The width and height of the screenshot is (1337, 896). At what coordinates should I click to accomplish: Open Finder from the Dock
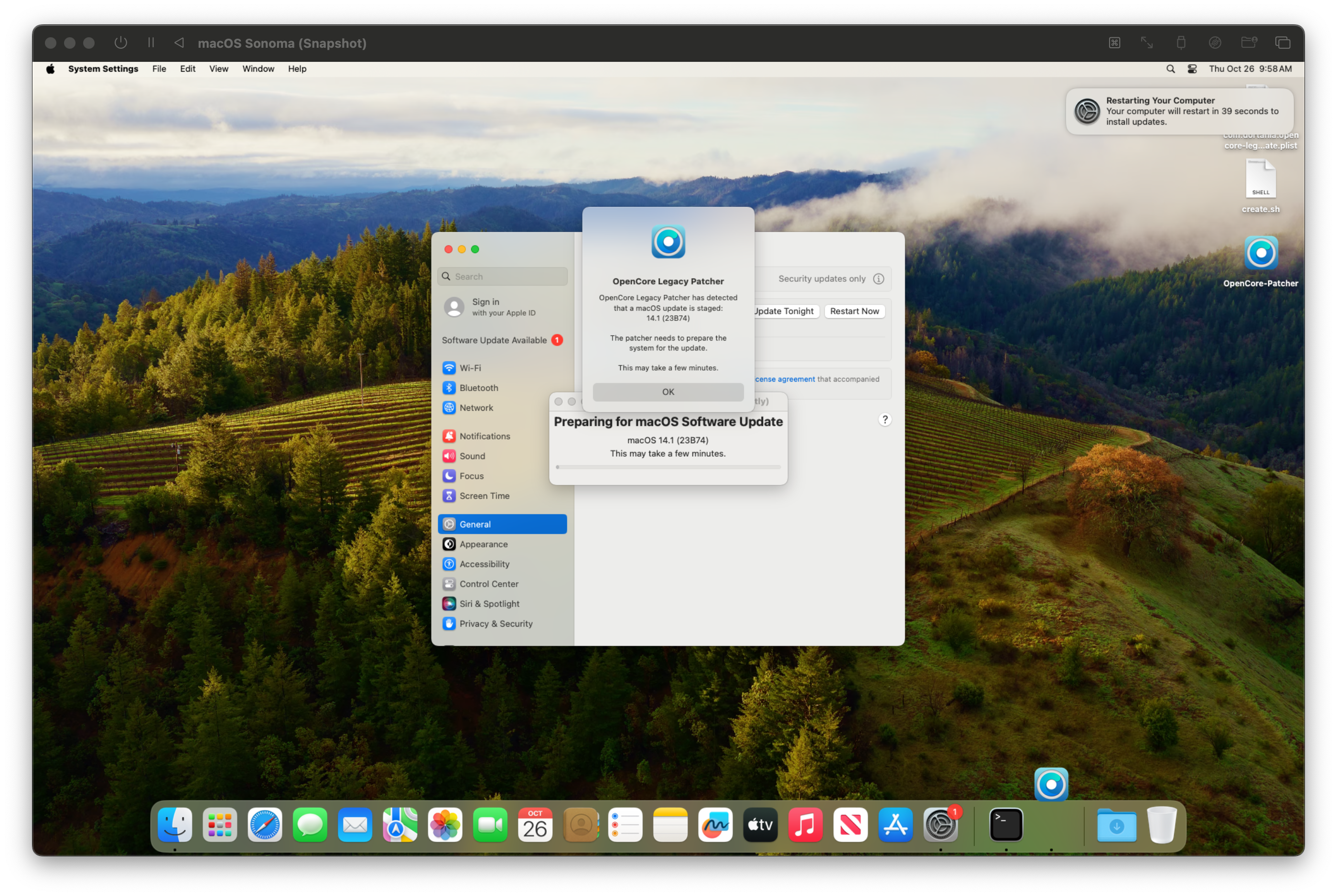coord(174,825)
